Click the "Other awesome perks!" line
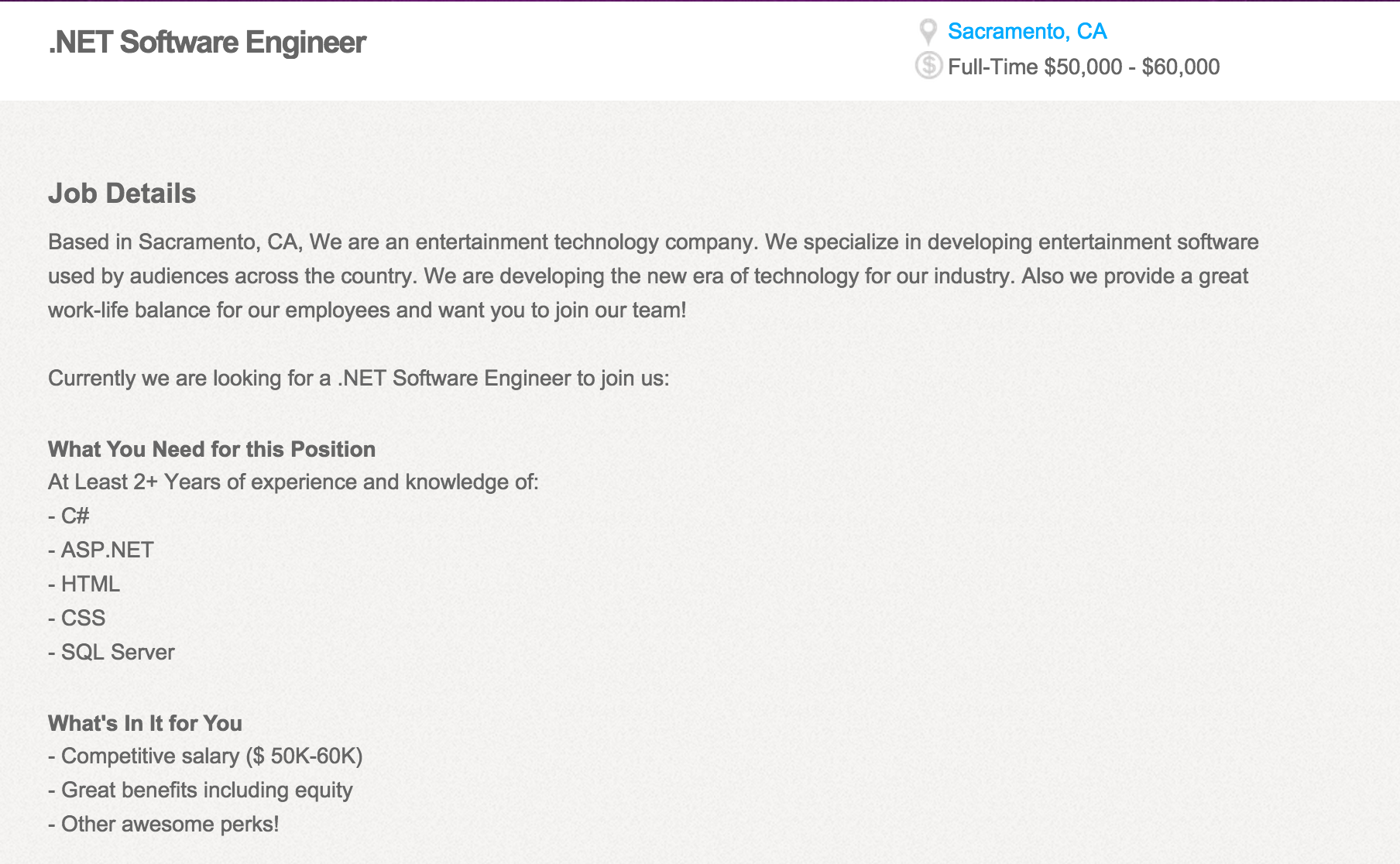This screenshot has width=1400, height=864. pyautogui.click(x=170, y=824)
